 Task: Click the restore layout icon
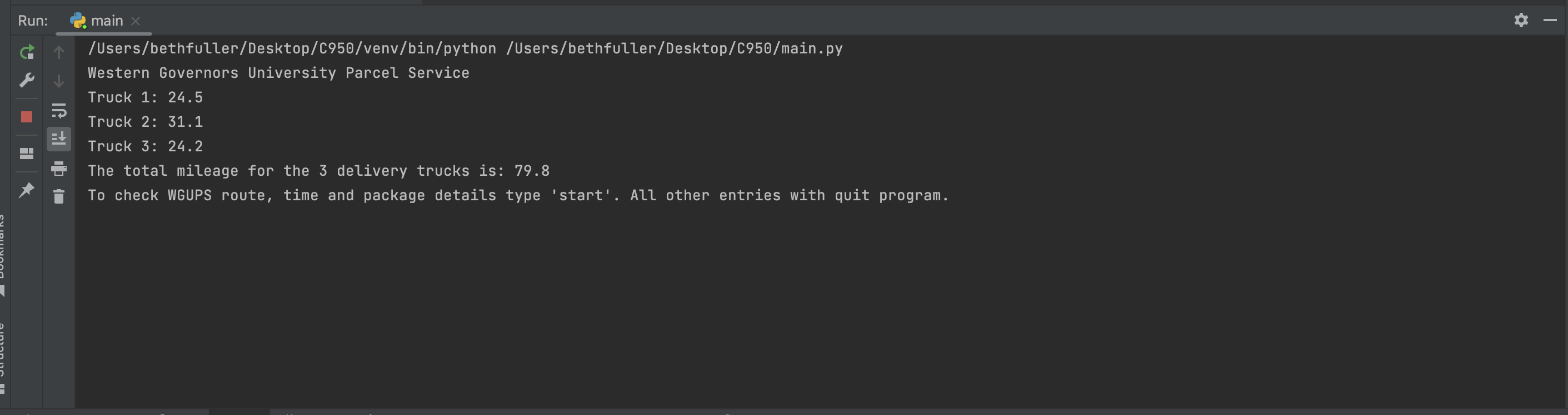(x=27, y=154)
